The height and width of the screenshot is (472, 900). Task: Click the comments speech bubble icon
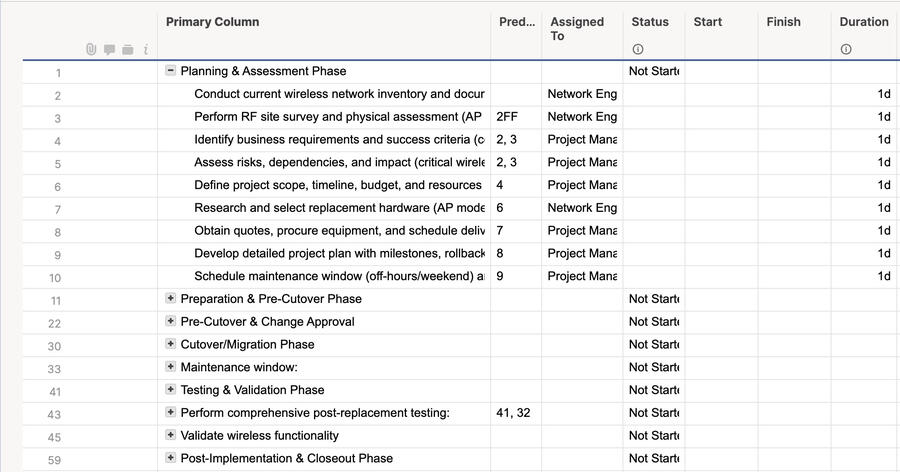109,49
